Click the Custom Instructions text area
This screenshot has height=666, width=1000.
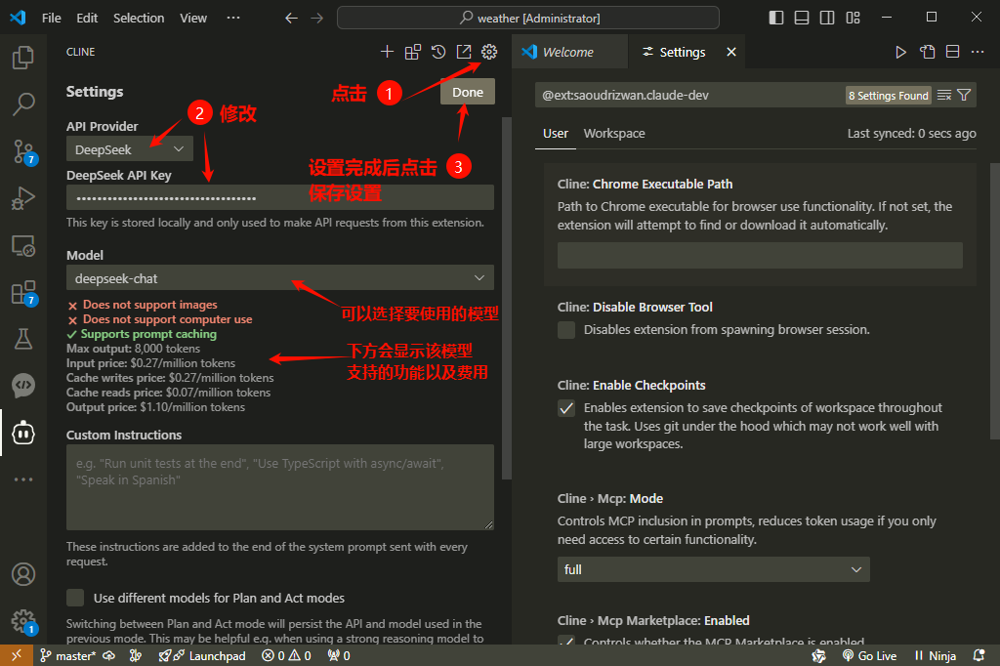pos(279,487)
